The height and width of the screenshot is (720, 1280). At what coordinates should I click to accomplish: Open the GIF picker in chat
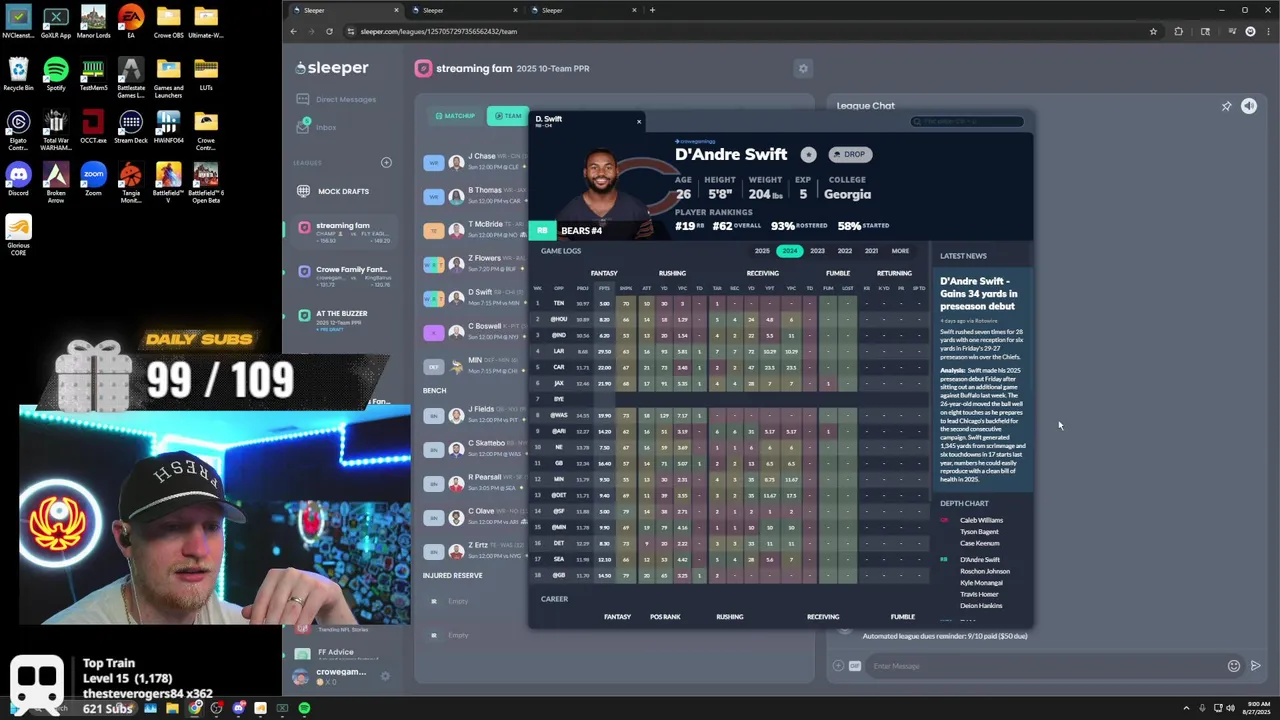855,666
